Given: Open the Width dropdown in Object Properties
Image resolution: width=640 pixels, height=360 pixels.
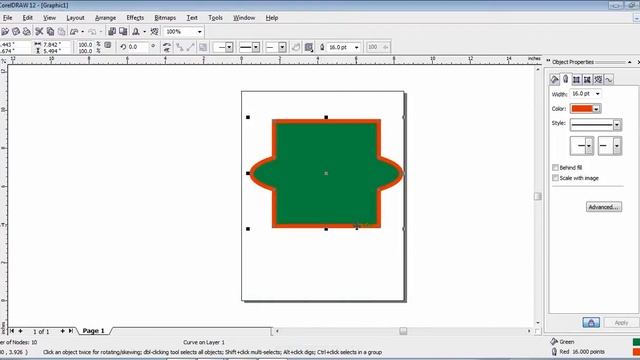Looking at the screenshot, I should (598, 94).
